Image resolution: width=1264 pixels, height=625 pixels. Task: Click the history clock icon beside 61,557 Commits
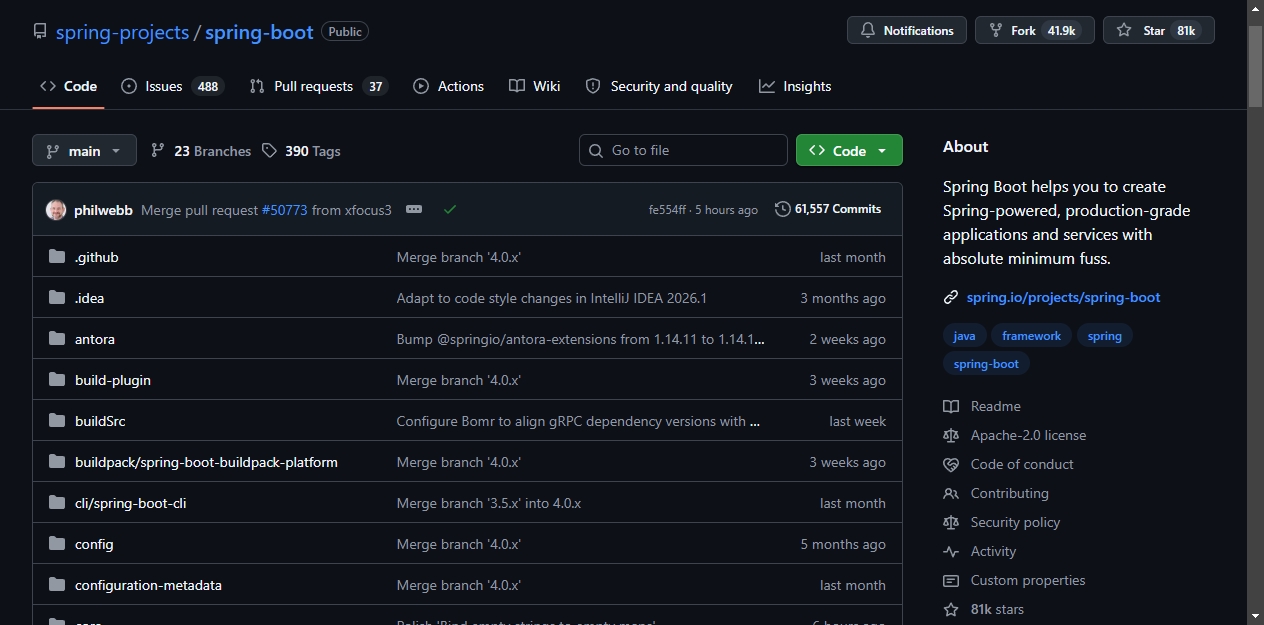(783, 209)
